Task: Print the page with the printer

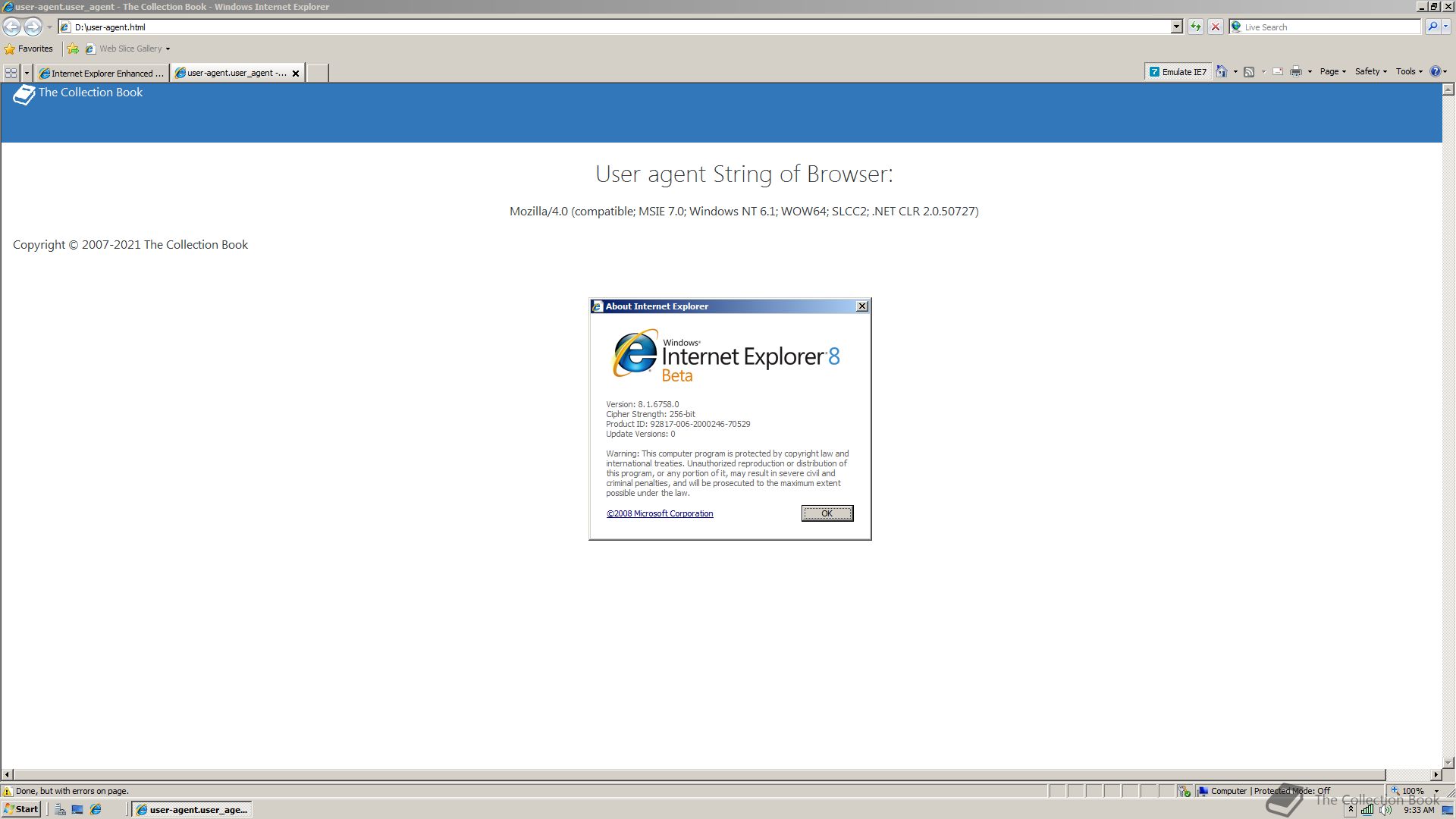Action: tap(1296, 71)
